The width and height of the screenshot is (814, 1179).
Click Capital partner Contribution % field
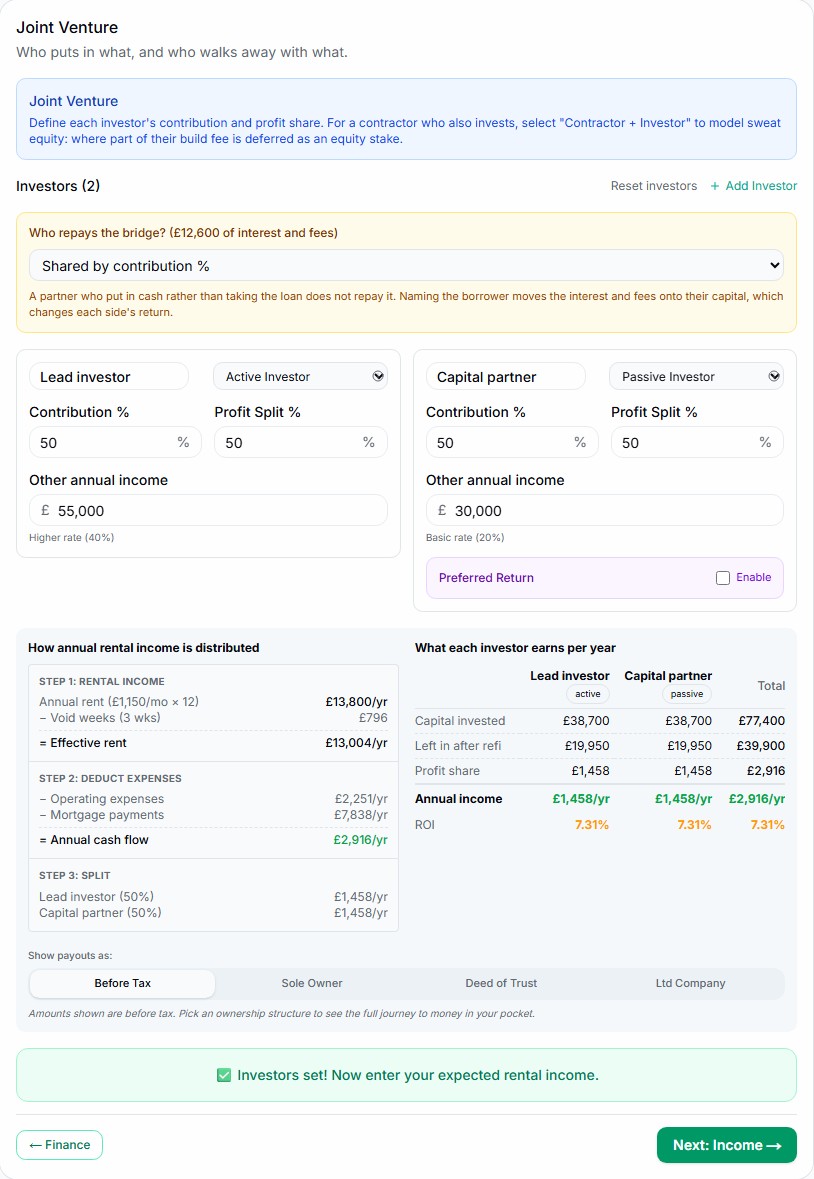click(x=513, y=442)
